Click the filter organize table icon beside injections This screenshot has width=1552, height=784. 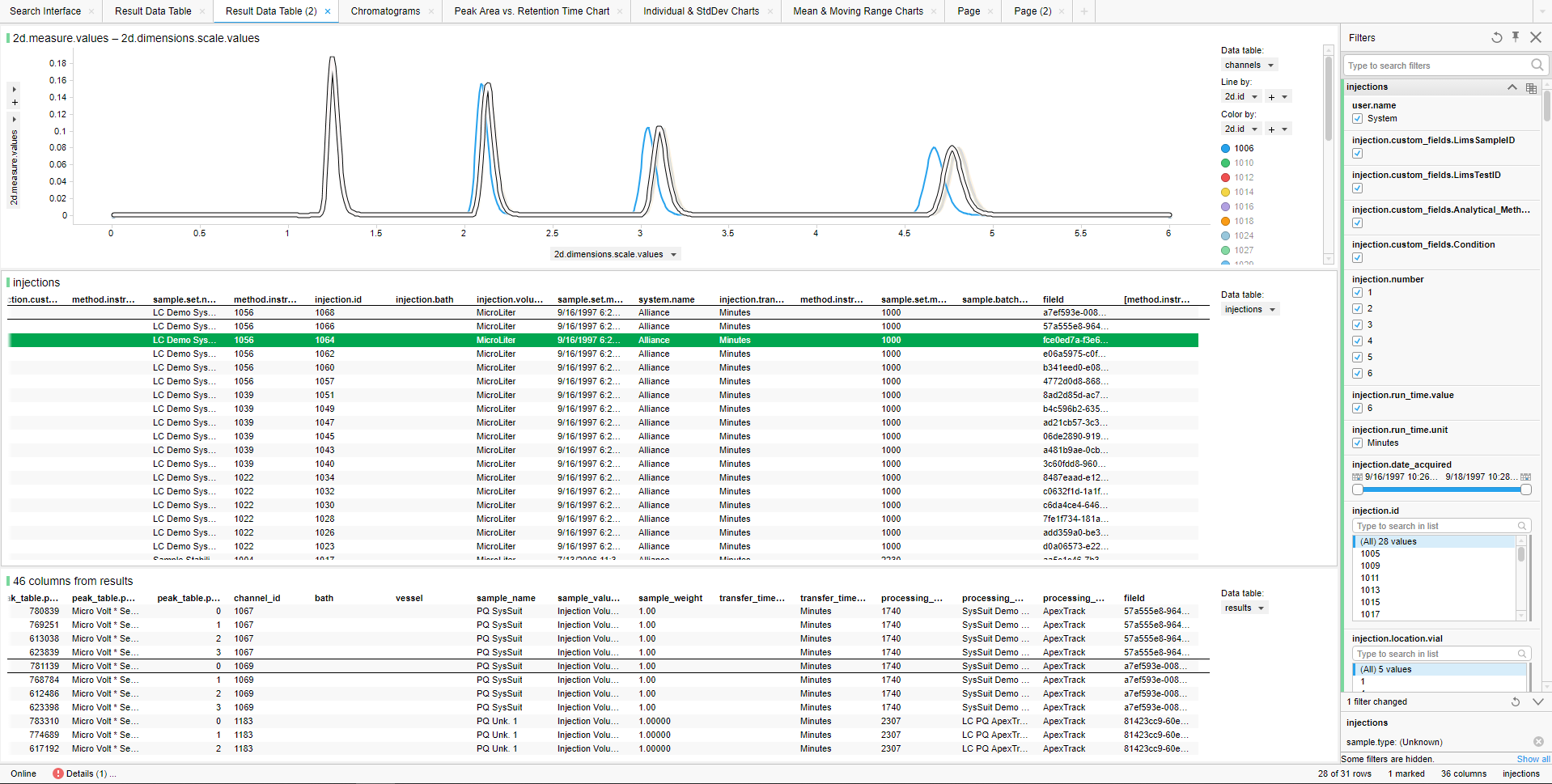click(1531, 87)
